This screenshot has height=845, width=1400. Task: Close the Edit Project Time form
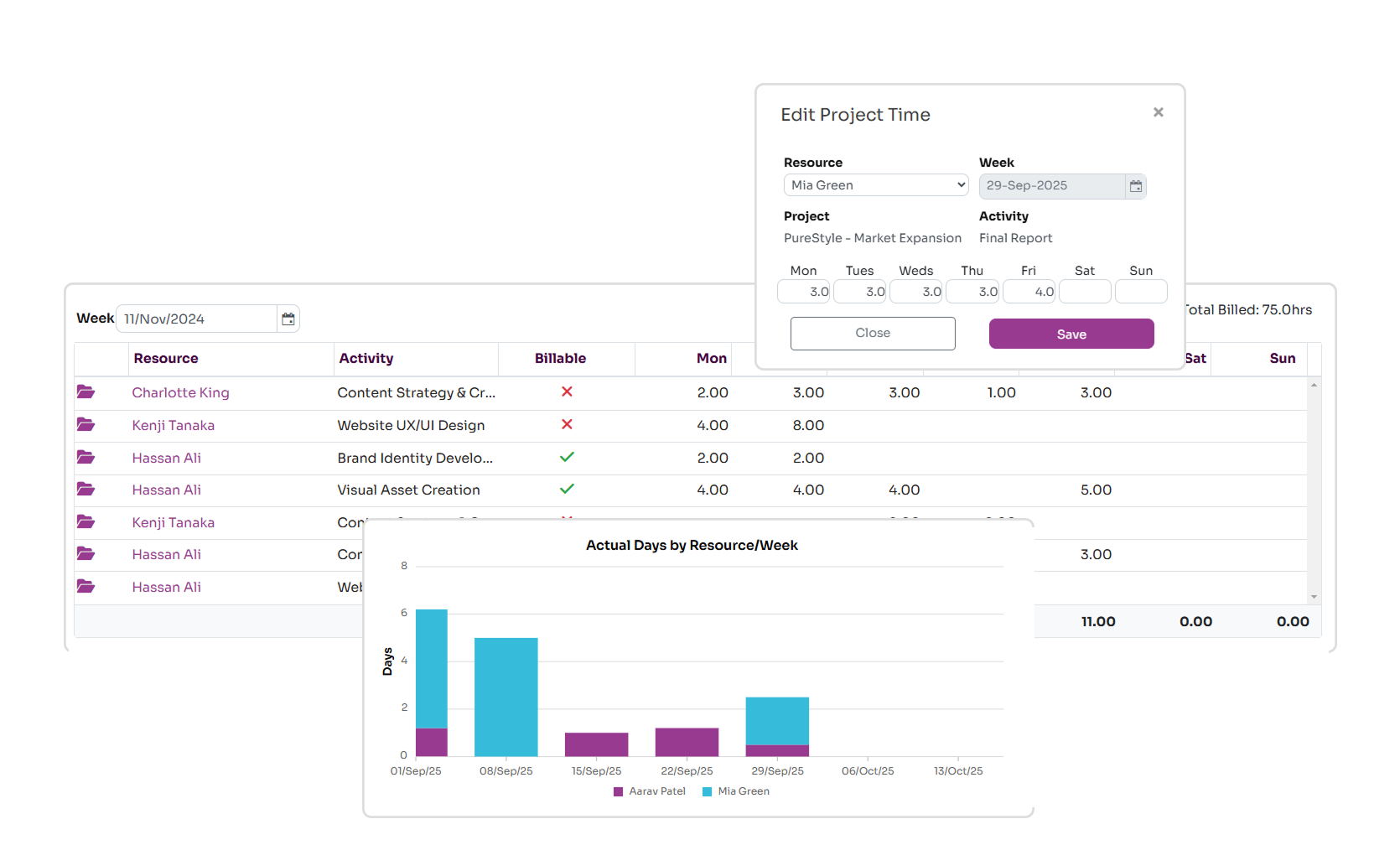click(x=872, y=333)
